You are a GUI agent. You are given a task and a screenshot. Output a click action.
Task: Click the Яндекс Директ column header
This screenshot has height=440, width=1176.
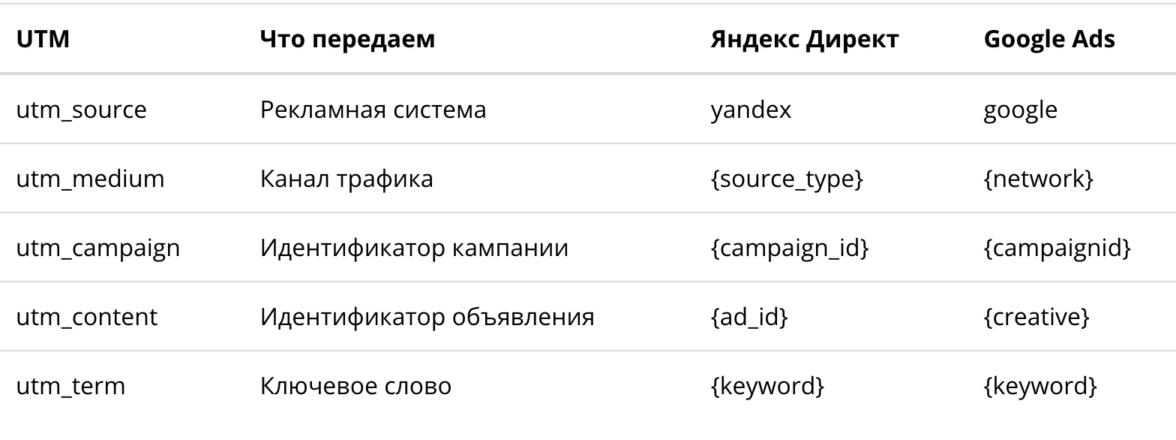click(803, 42)
